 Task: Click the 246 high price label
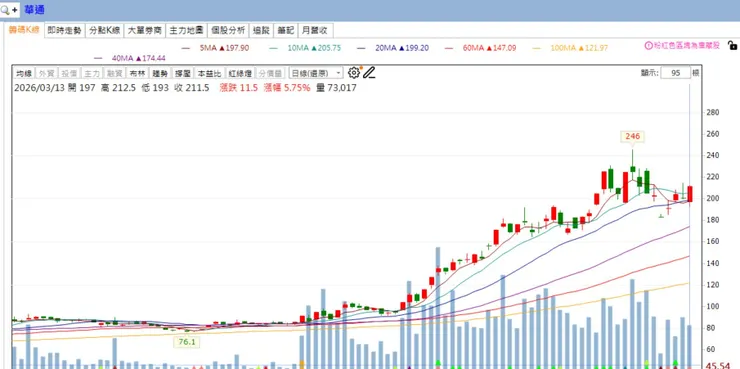click(x=632, y=136)
